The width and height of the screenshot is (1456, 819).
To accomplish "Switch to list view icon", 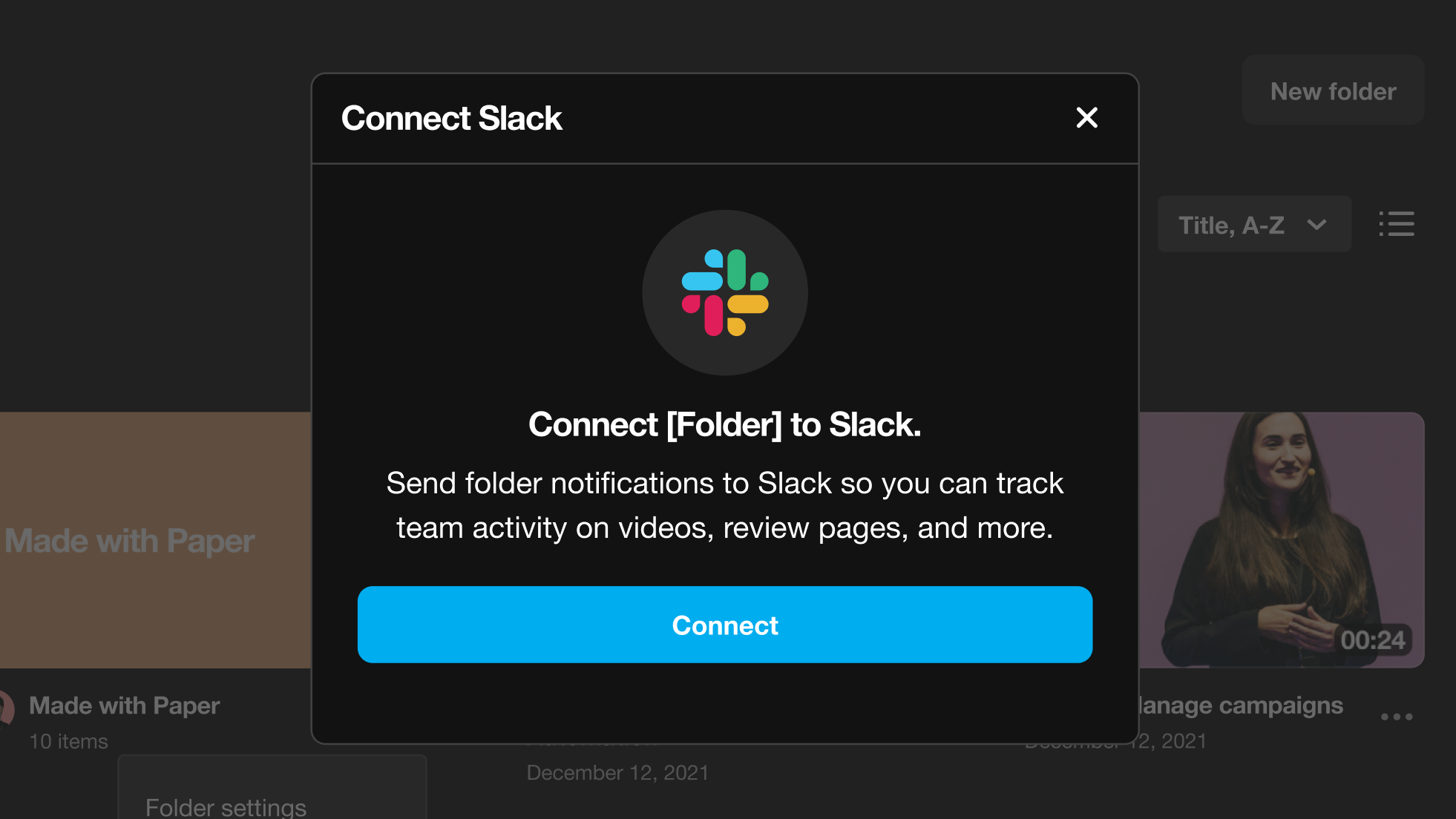I will [x=1397, y=224].
